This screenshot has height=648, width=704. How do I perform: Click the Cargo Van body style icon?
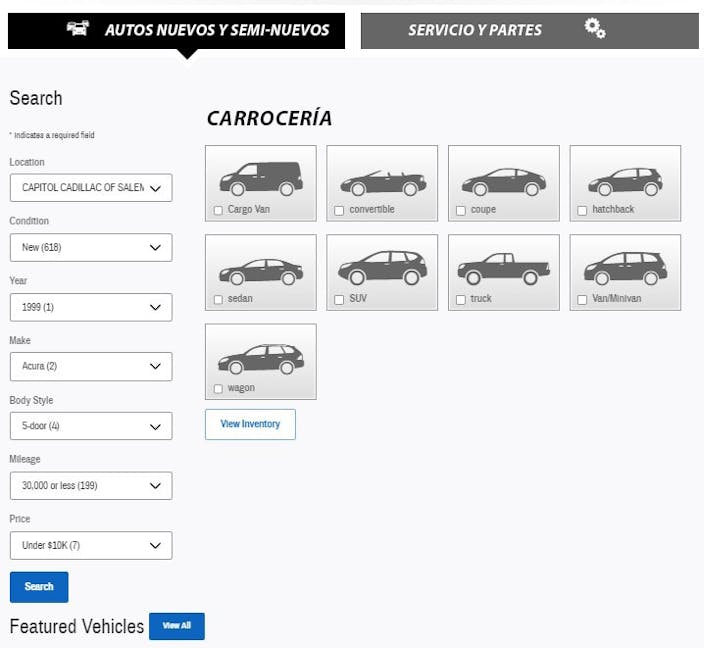click(261, 177)
